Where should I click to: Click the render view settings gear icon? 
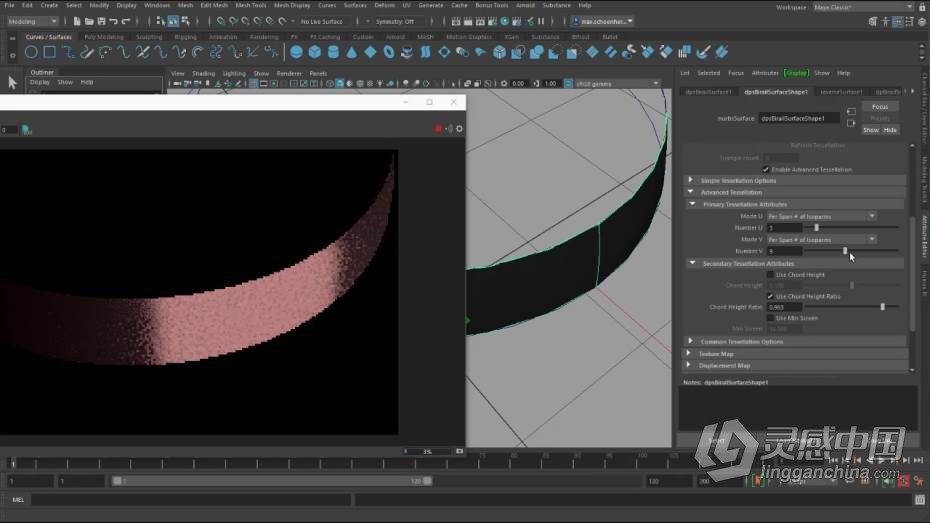tap(459, 129)
